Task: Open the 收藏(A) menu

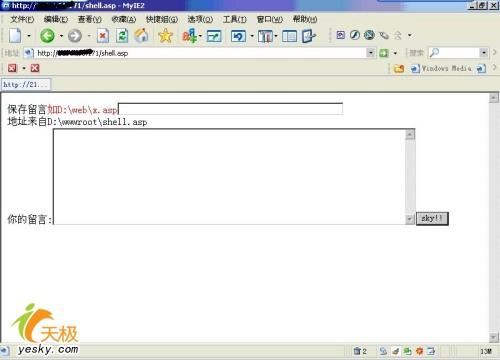Action: click(x=124, y=20)
